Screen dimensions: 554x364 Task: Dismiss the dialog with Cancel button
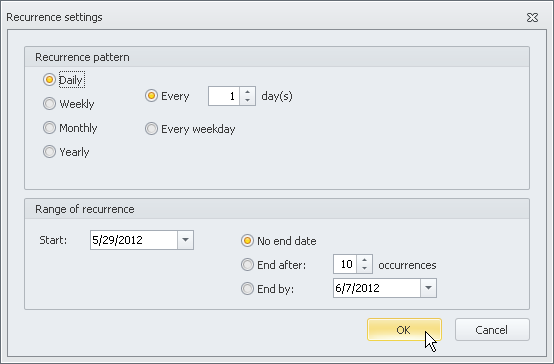point(492,330)
